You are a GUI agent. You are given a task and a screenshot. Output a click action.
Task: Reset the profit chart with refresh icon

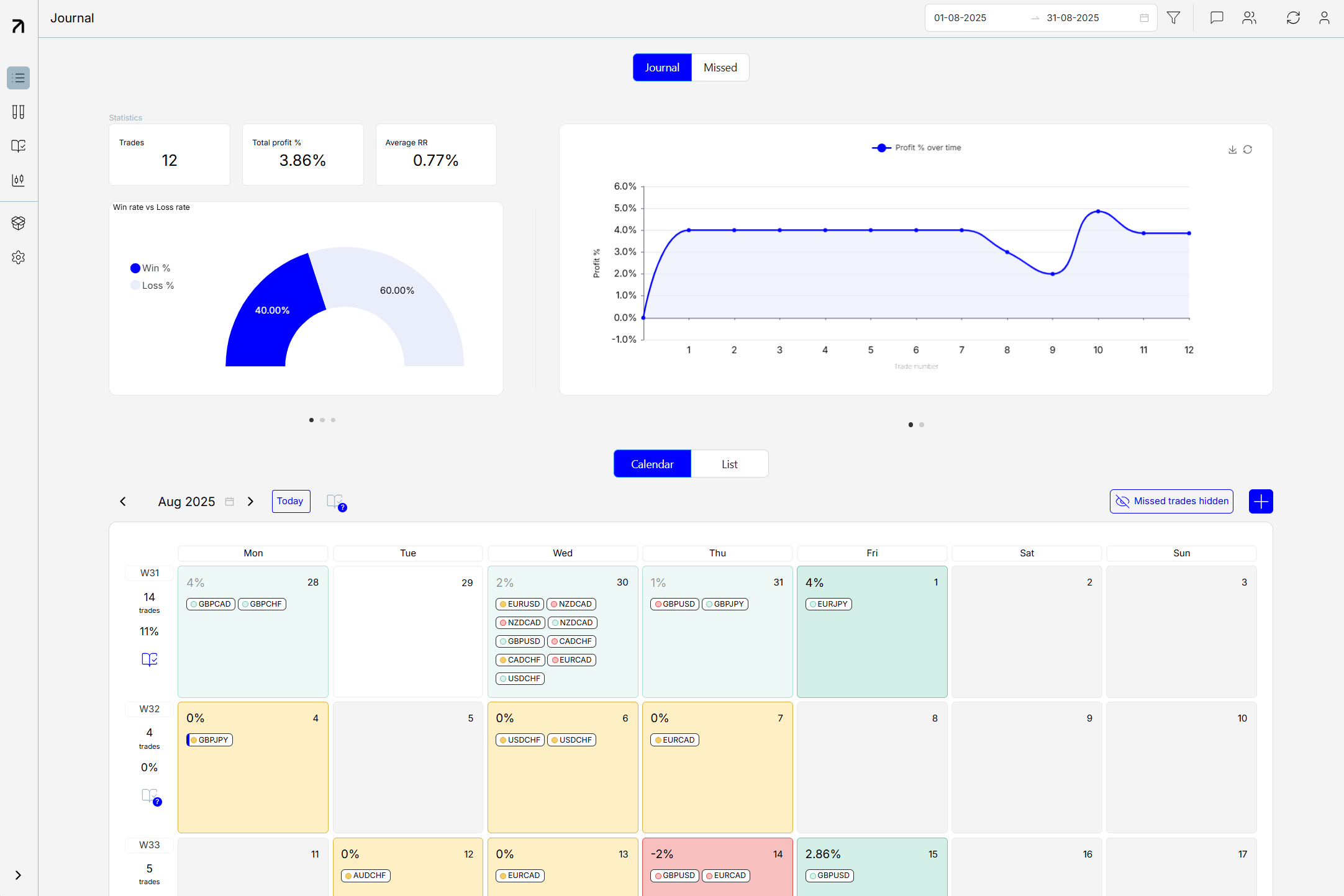click(x=1248, y=150)
